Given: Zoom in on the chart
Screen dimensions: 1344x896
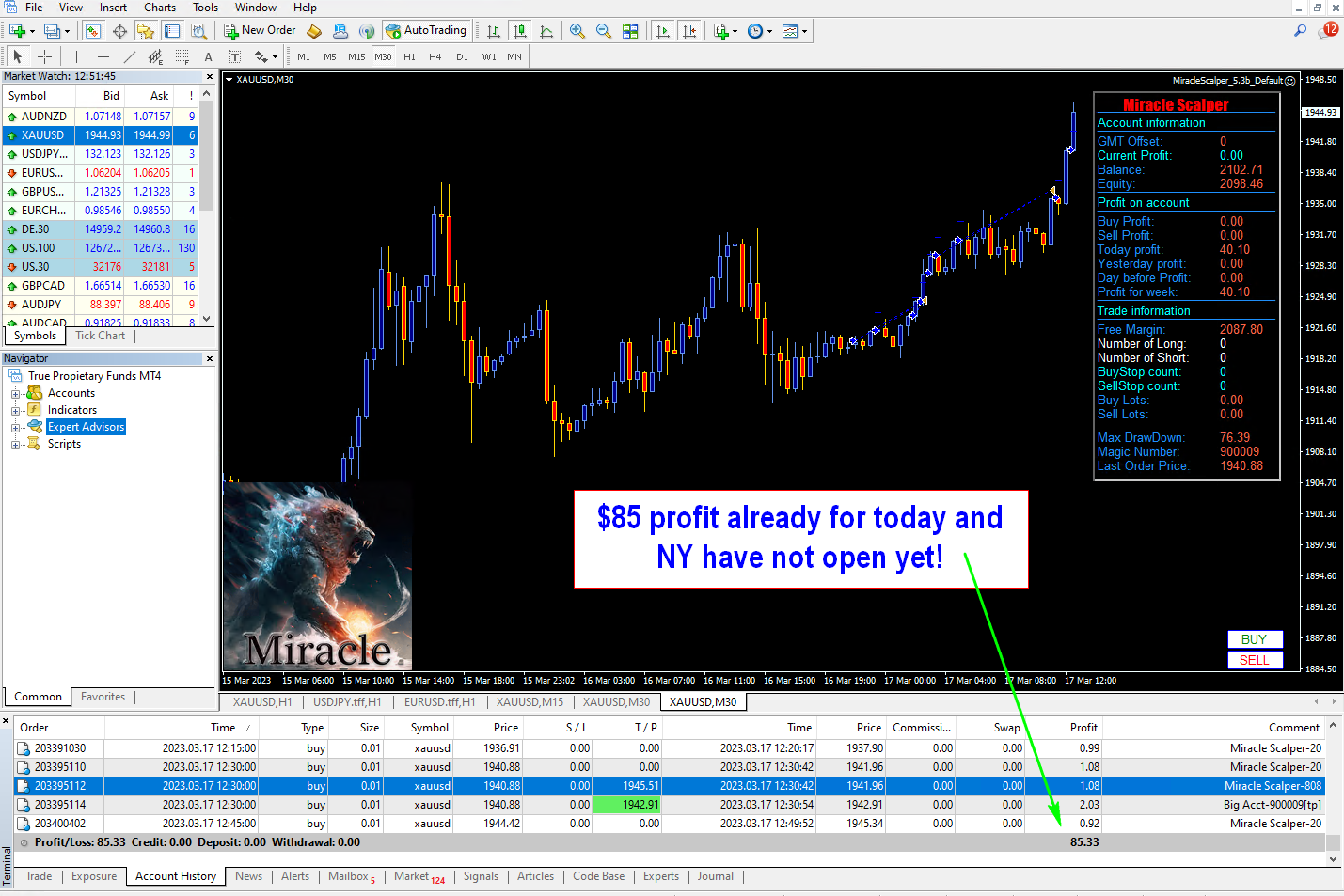Looking at the screenshot, I should click(577, 31).
